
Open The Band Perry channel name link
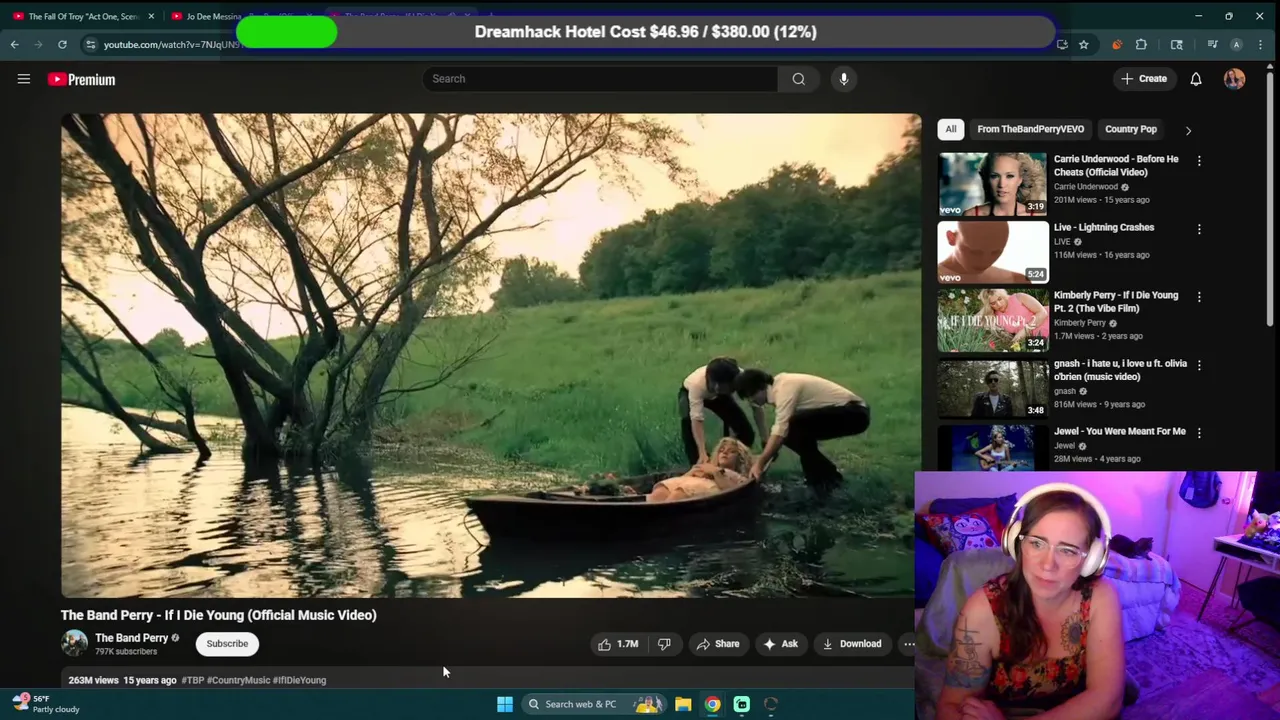(x=131, y=638)
